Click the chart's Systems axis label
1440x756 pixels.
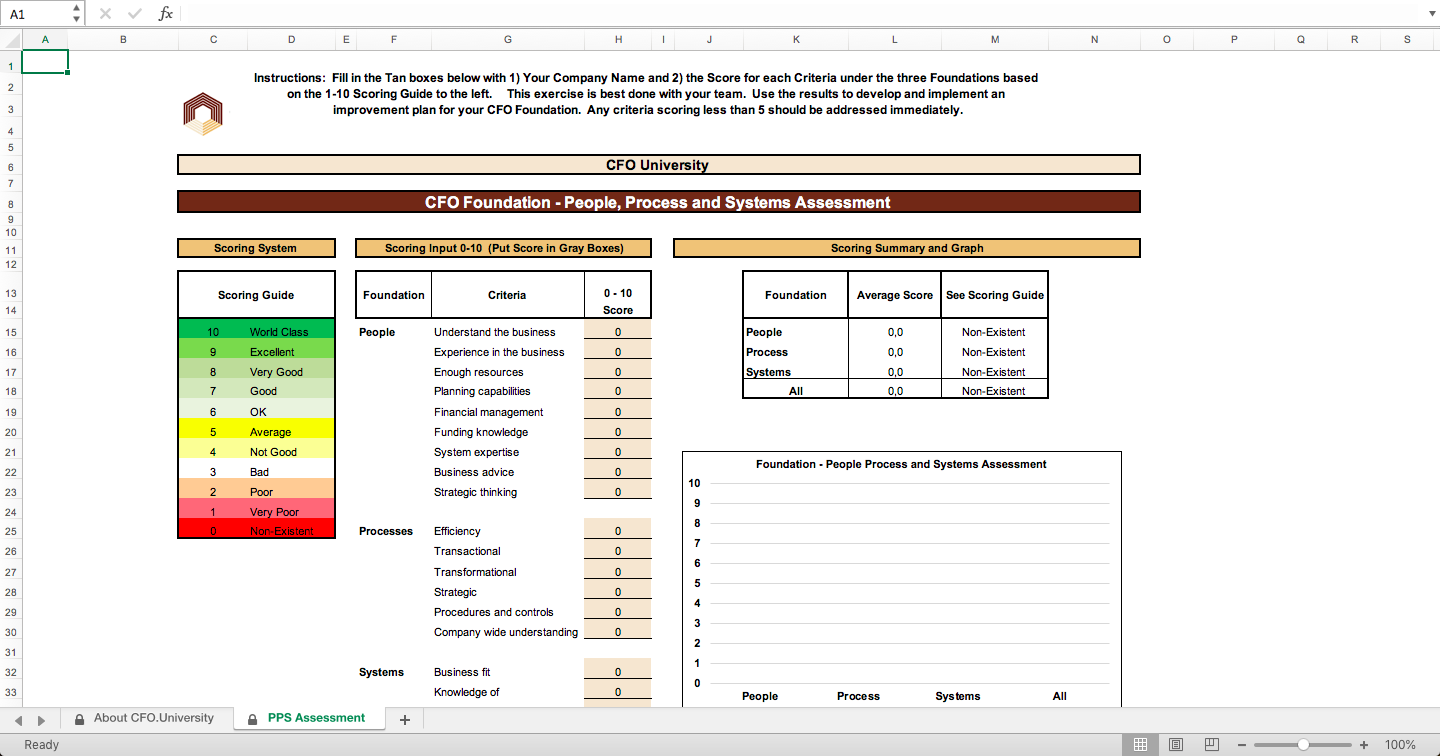(x=958, y=696)
